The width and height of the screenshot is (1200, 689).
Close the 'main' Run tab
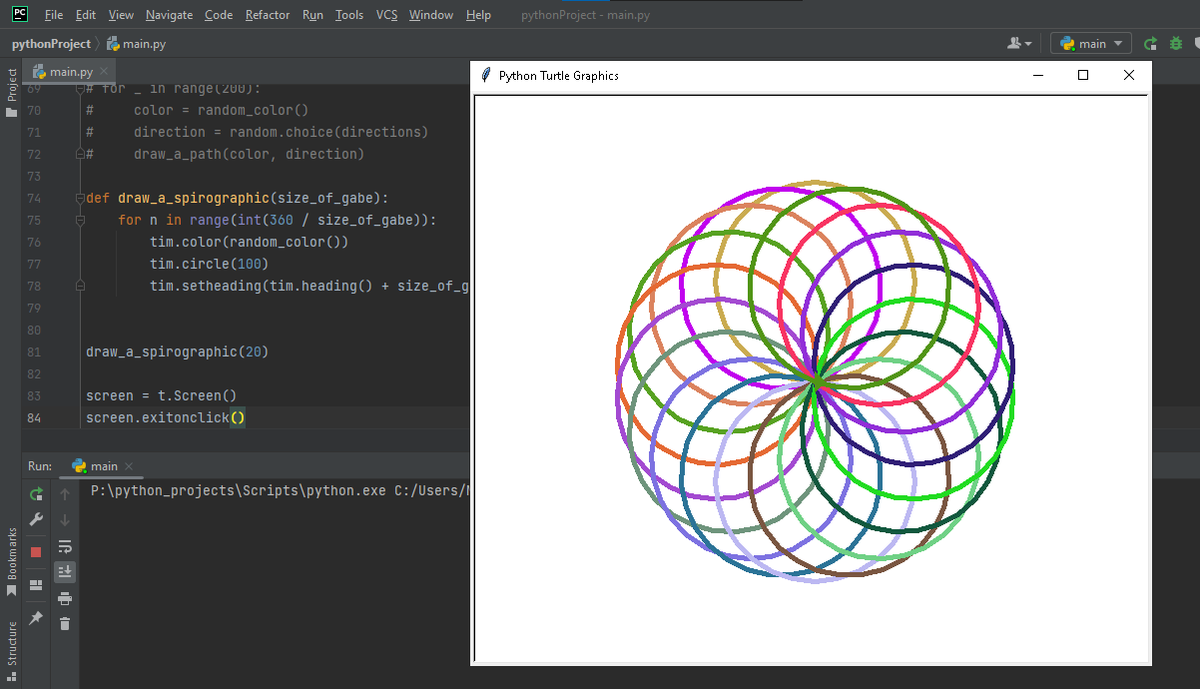click(129, 466)
